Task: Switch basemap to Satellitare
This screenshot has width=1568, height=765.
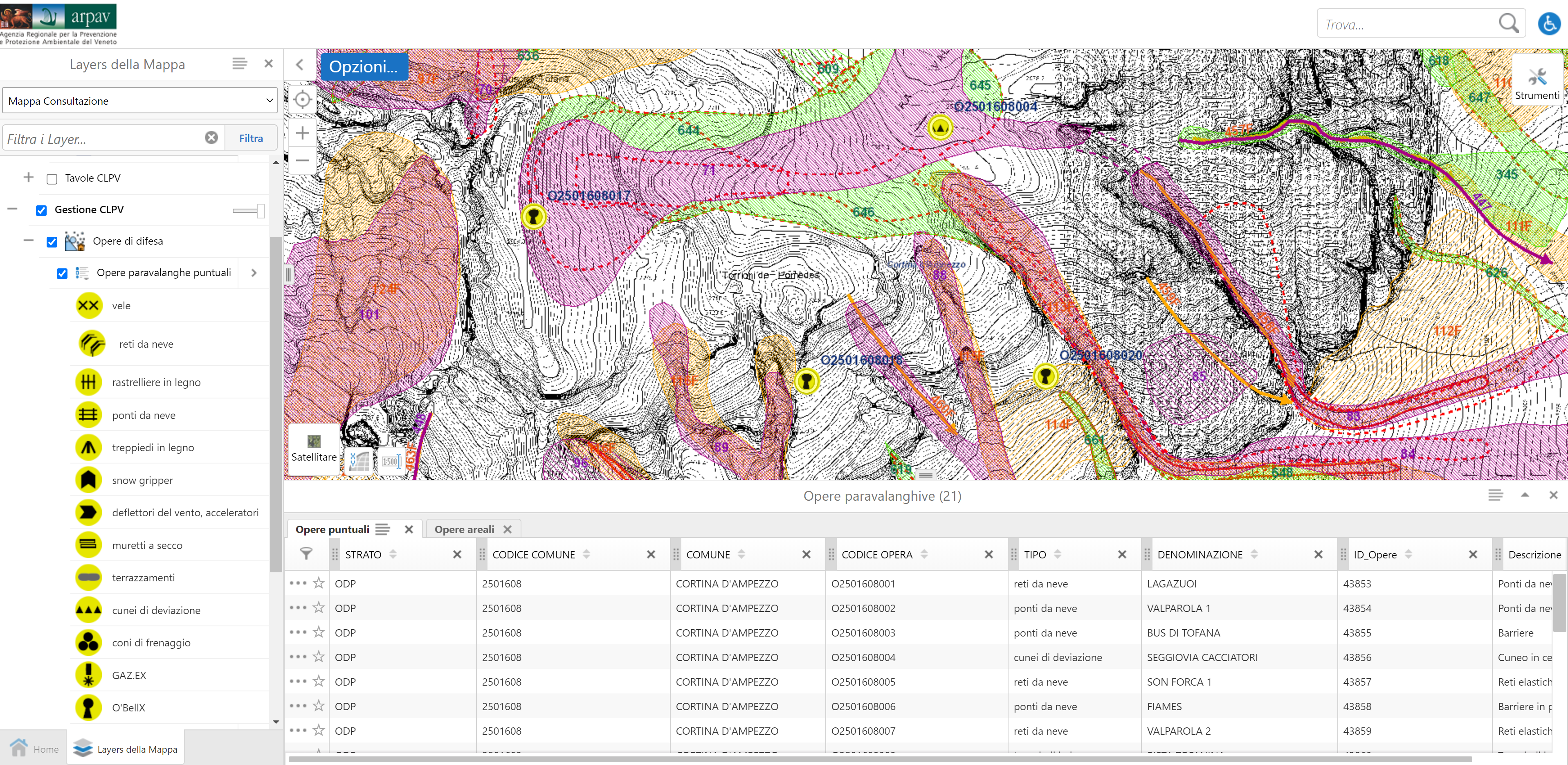Action: (314, 449)
